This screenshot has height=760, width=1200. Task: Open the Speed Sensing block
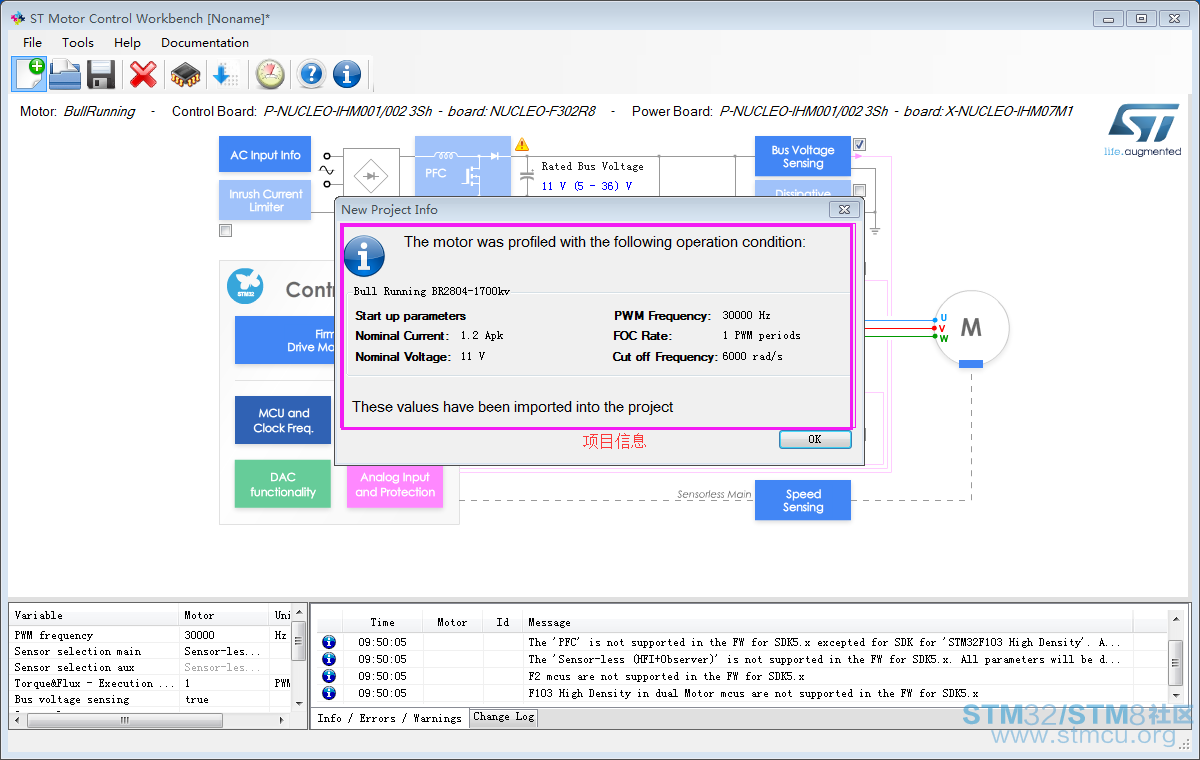tap(803, 500)
